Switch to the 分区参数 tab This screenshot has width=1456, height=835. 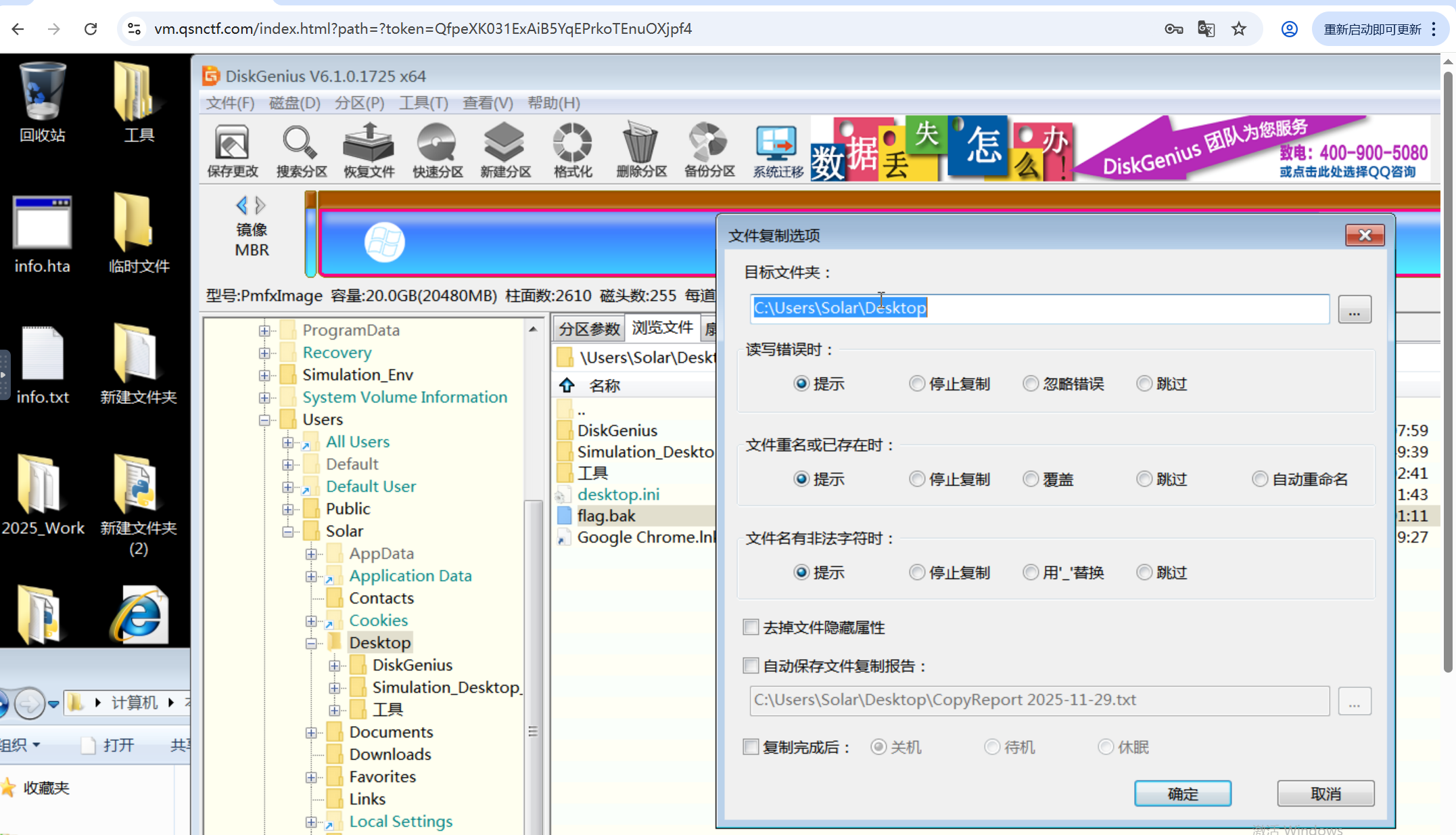click(x=589, y=329)
